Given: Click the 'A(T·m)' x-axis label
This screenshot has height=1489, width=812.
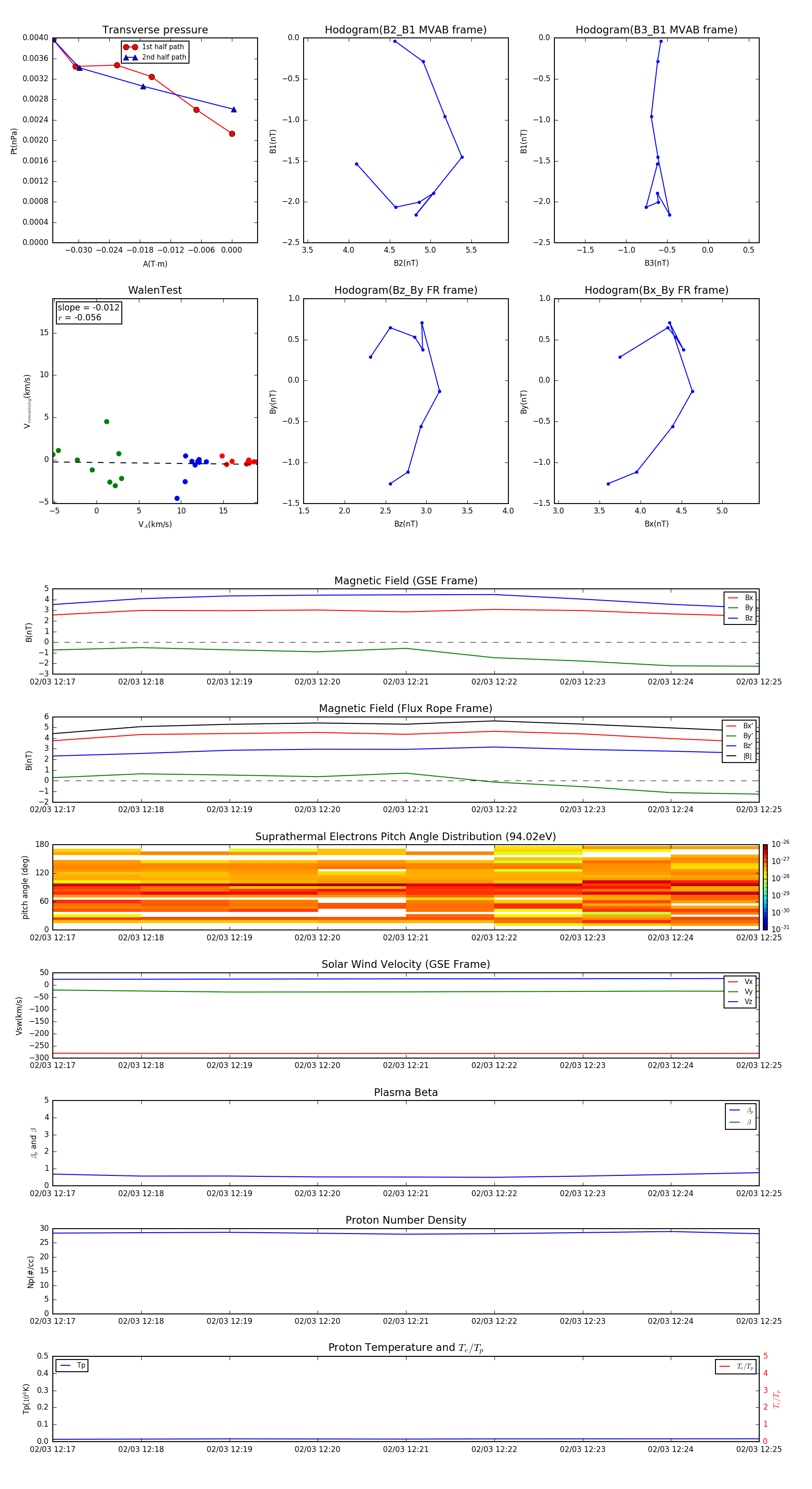Looking at the screenshot, I should [155, 264].
